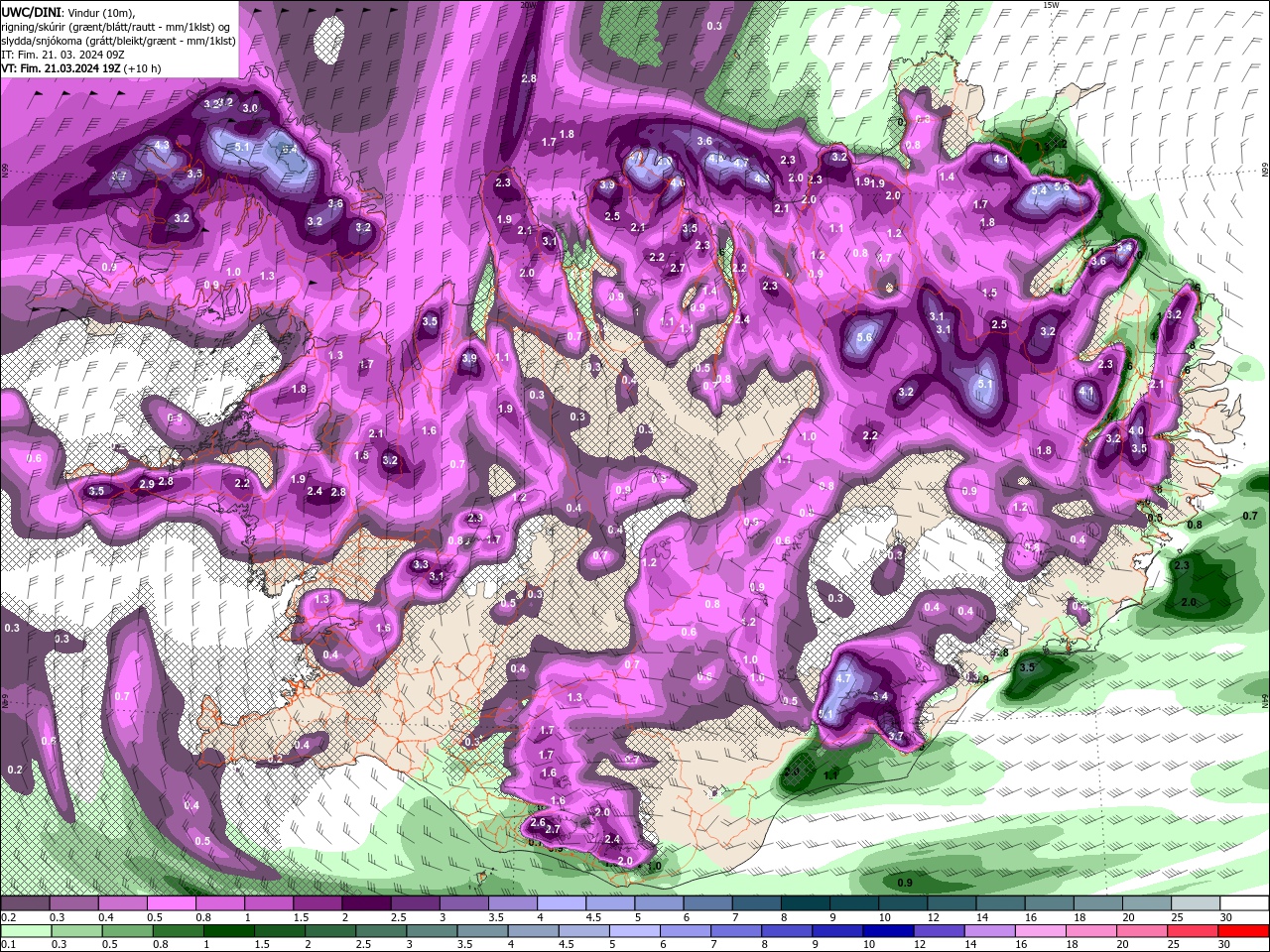Pick the lower scale swatch for 0.5
Screen dimensions: 1270x952
tap(128, 931)
